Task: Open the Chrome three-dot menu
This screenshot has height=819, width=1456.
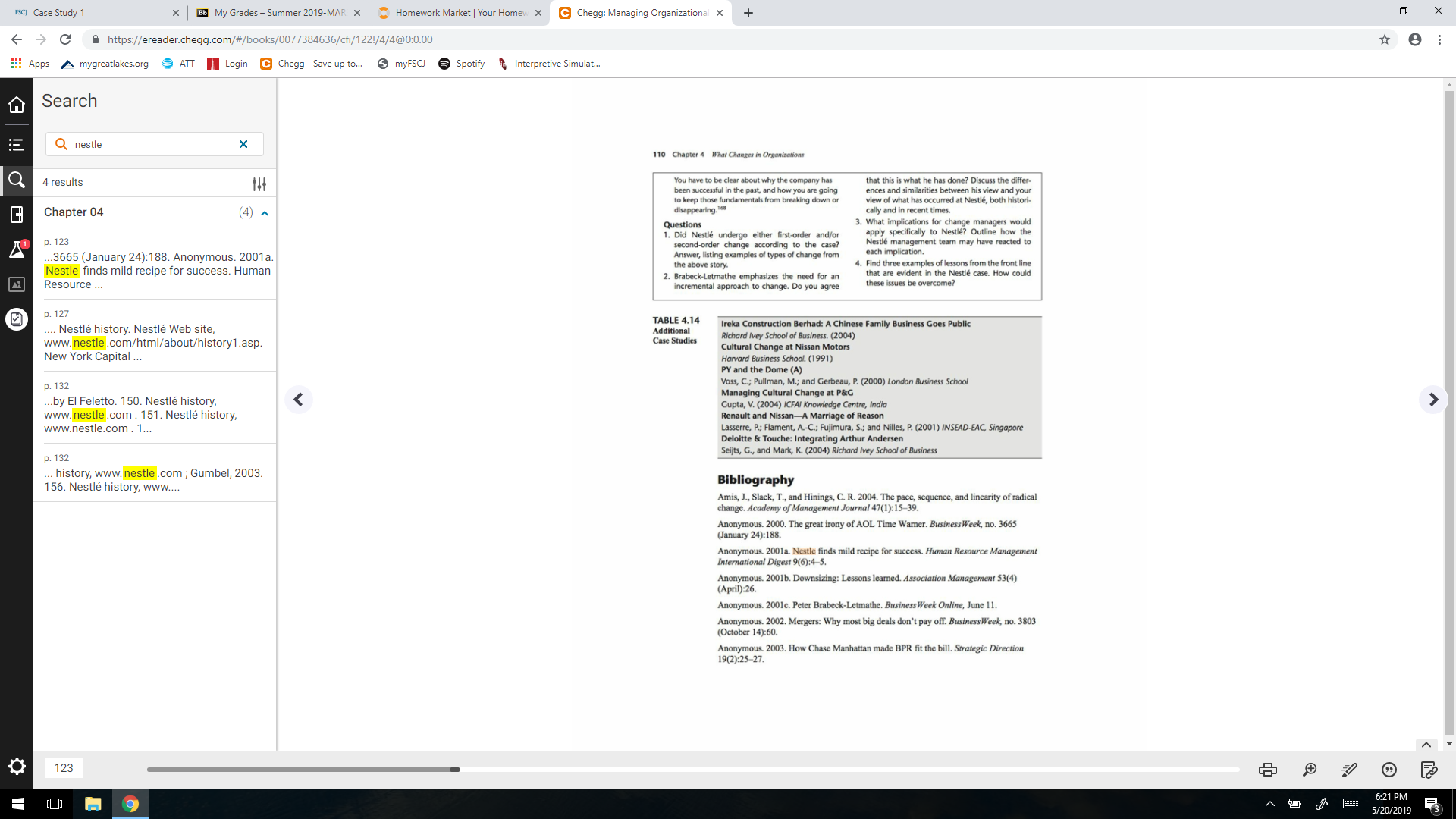Action: (x=1439, y=39)
